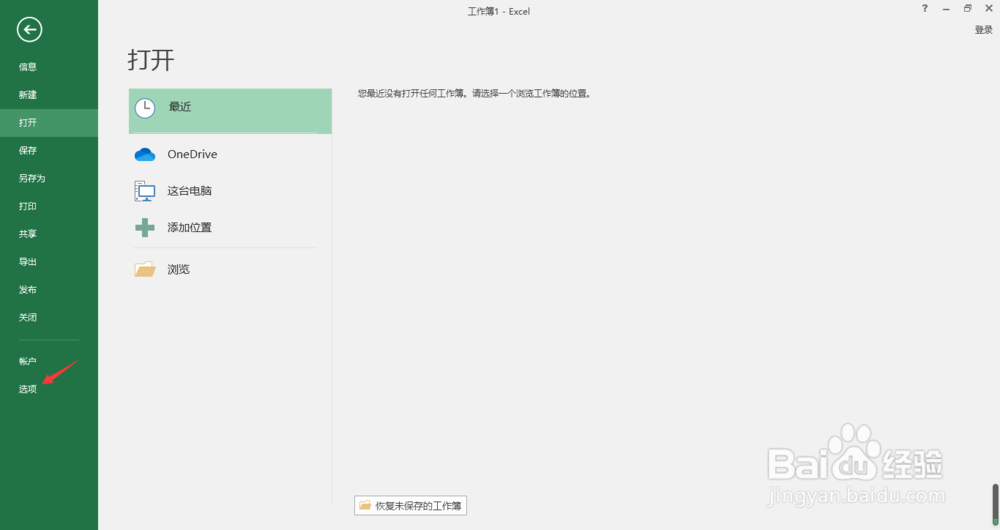Open Excel 选项 settings
Image resolution: width=1000 pixels, height=530 pixels.
tap(27, 389)
